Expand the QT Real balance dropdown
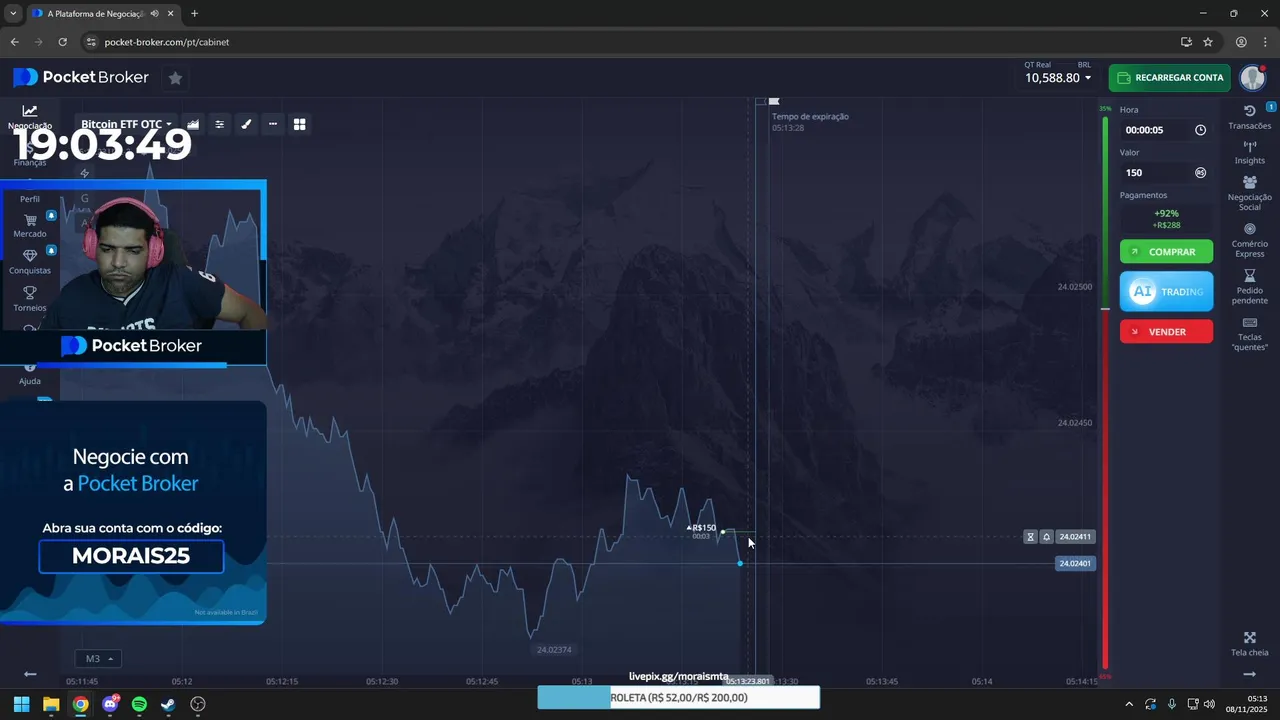Screen dimensions: 1280x720 [x=1058, y=78]
